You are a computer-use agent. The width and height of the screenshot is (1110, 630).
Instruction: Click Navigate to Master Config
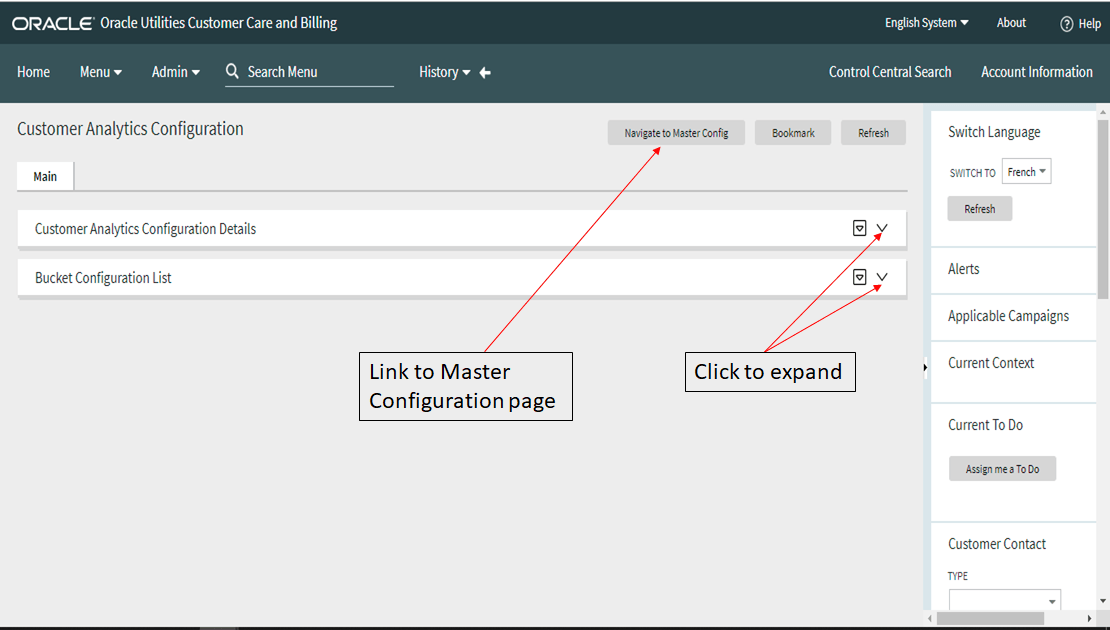[x=676, y=132]
